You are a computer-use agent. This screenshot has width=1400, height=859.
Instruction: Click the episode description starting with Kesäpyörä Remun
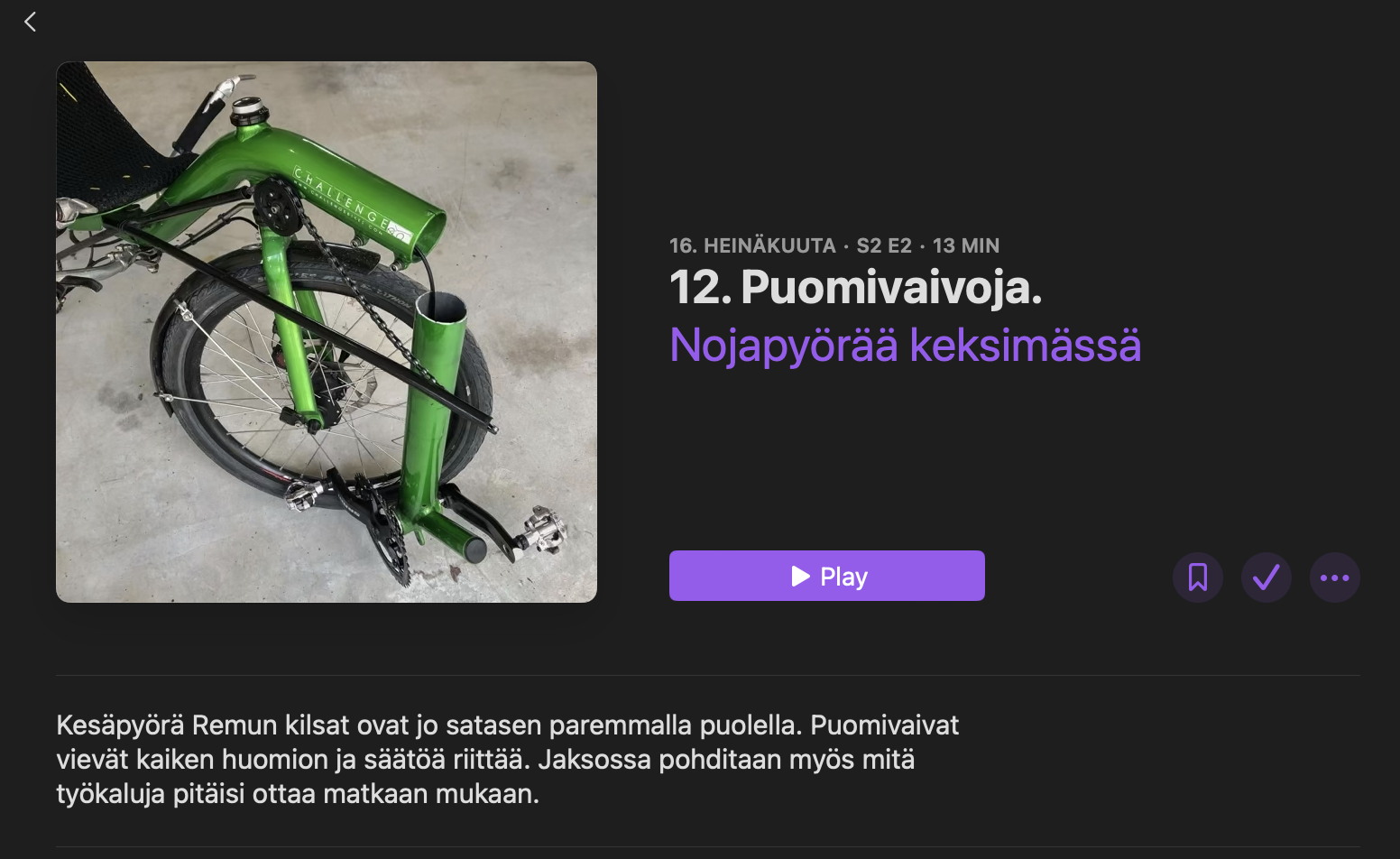tap(508, 759)
